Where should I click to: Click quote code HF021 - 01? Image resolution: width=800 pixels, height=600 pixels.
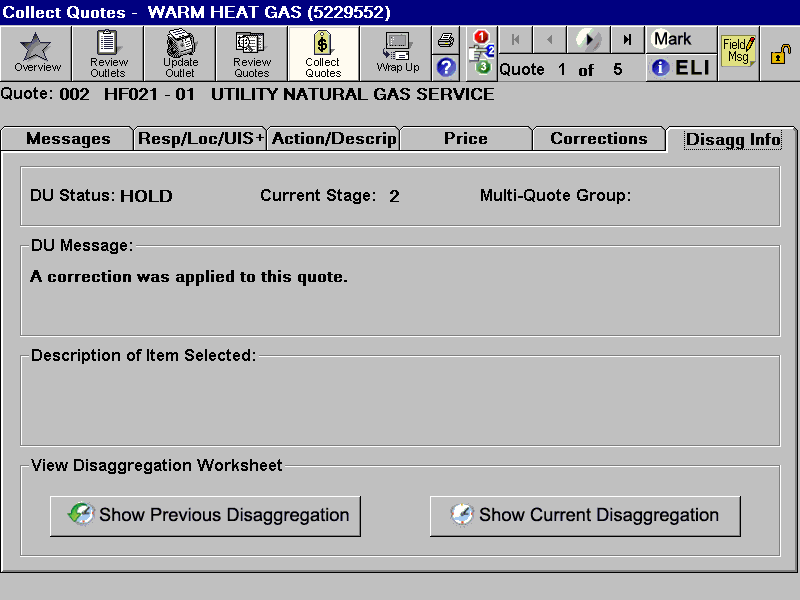pos(149,94)
